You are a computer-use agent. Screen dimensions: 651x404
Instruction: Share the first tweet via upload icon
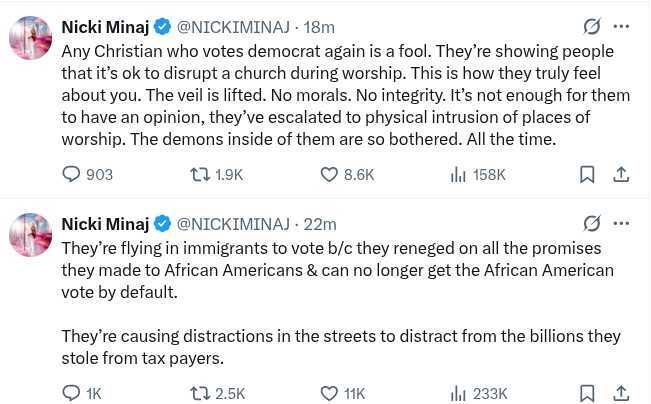tap(621, 174)
